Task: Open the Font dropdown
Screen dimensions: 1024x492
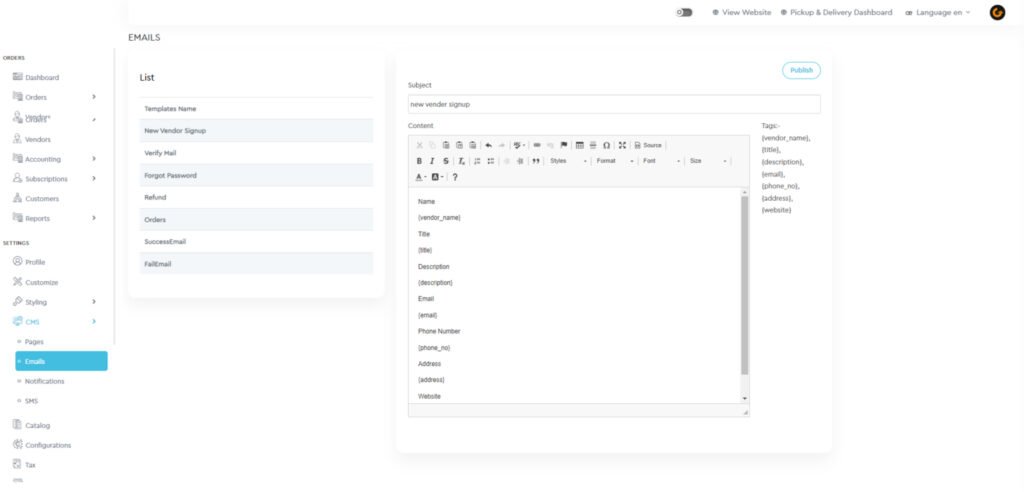Action: click(660, 161)
